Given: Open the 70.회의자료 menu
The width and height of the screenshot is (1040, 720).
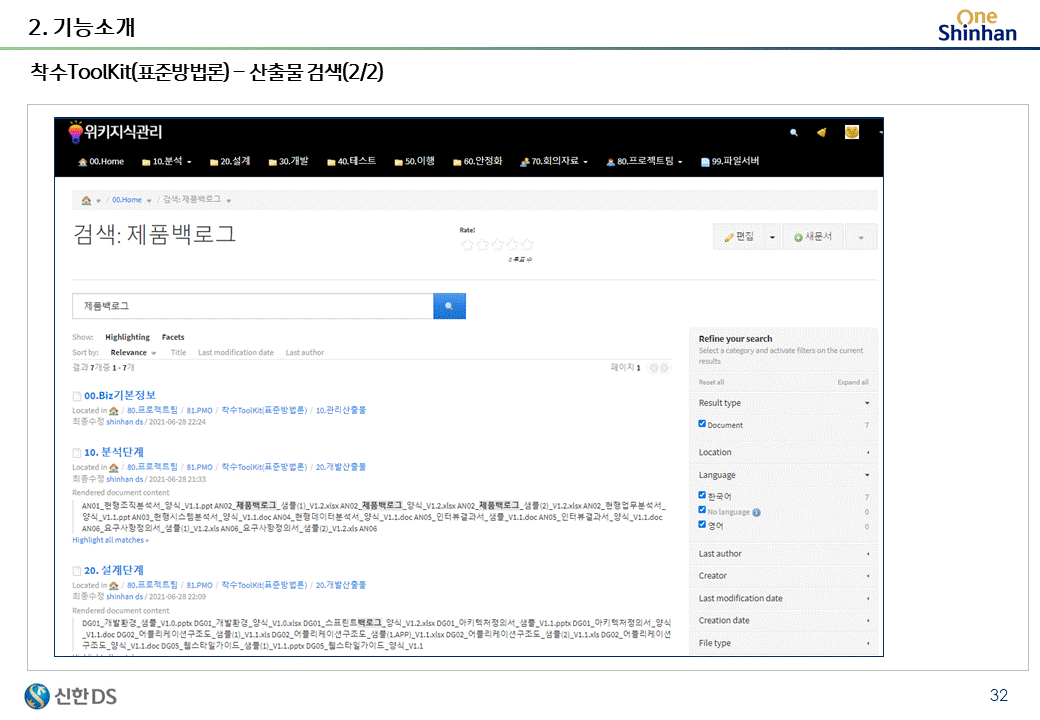Looking at the screenshot, I should 554,162.
